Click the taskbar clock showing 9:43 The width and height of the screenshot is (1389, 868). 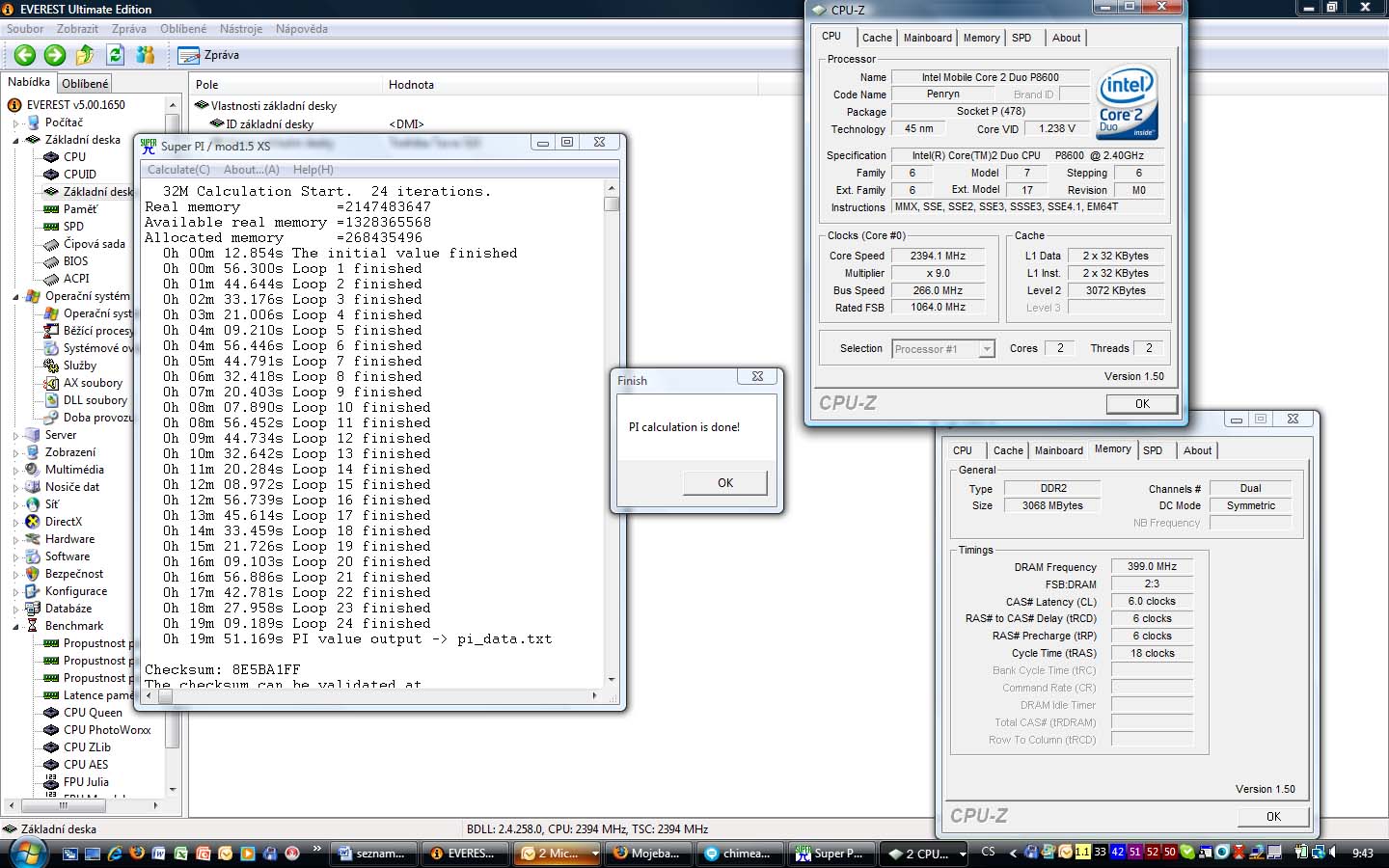[x=1363, y=854]
